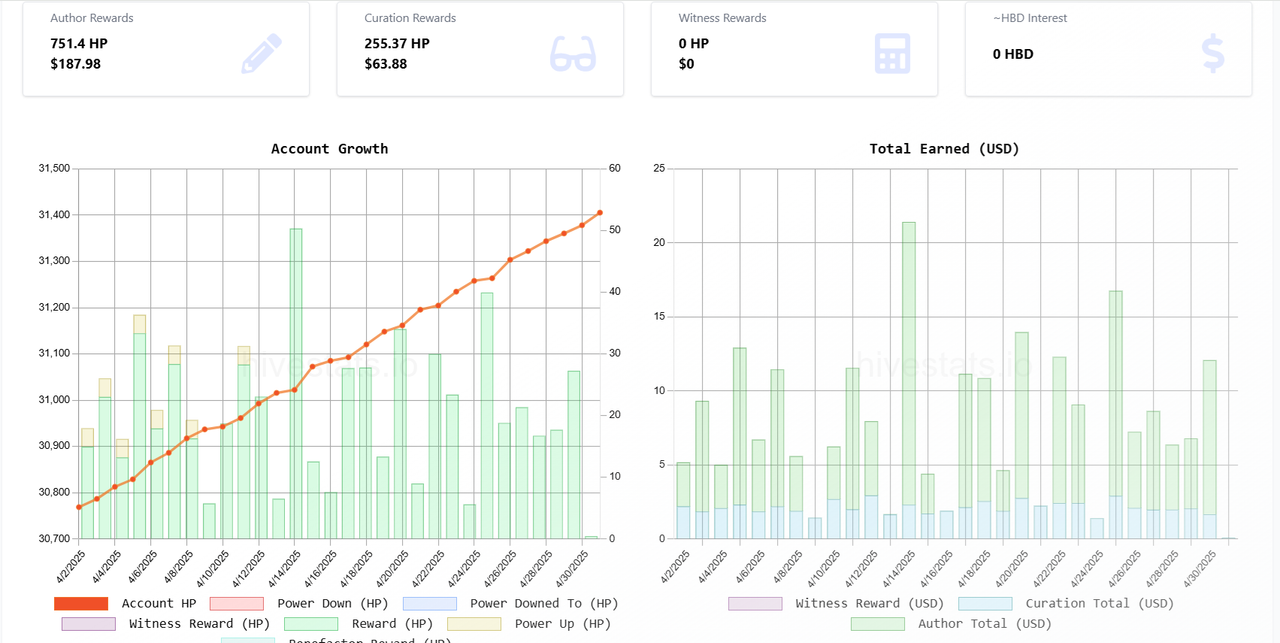Image resolution: width=1280 pixels, height=643 pixels.
Task: Toggle the Witness Reward (USD) legend item
Action: click(x=837, y=604)
